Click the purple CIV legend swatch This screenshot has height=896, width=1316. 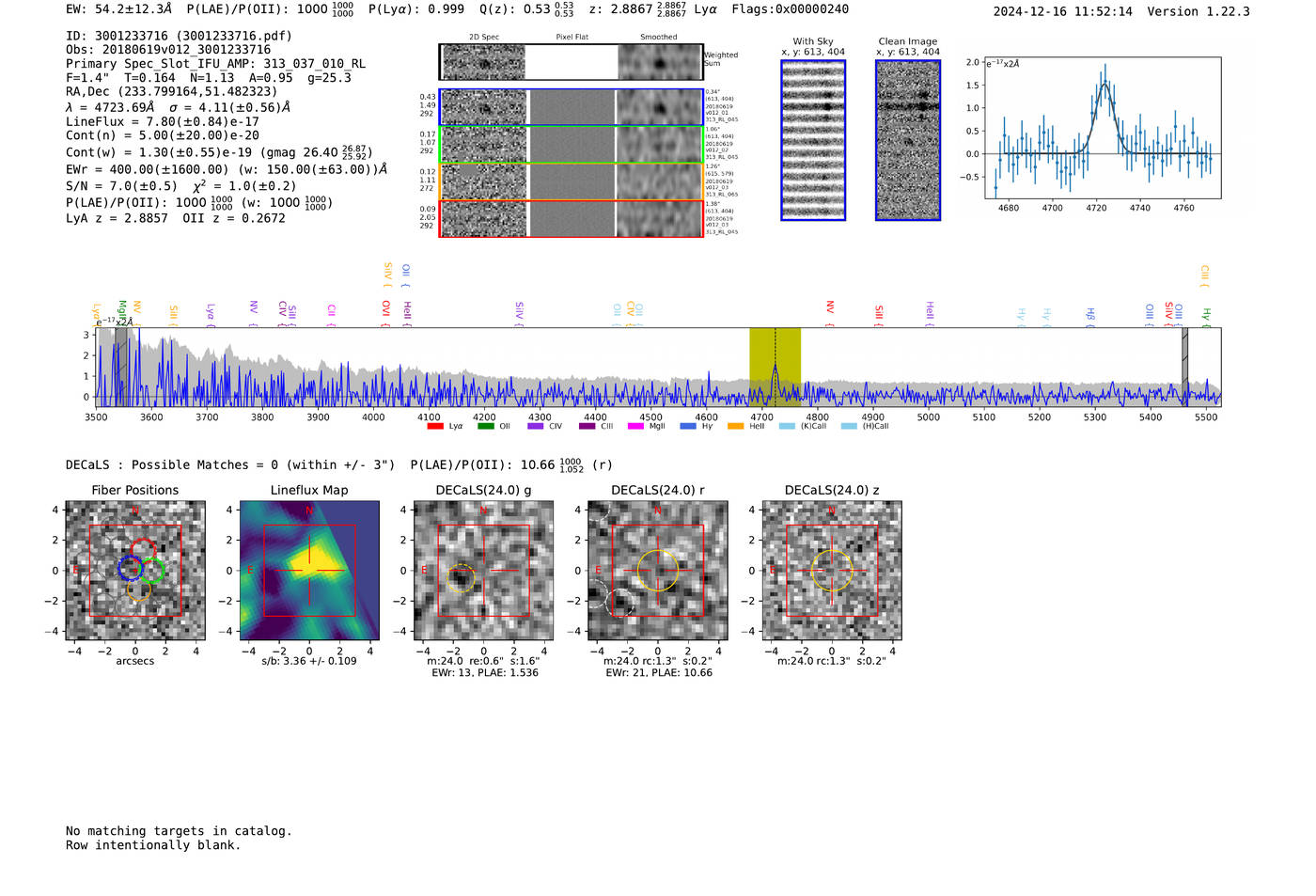536,426
